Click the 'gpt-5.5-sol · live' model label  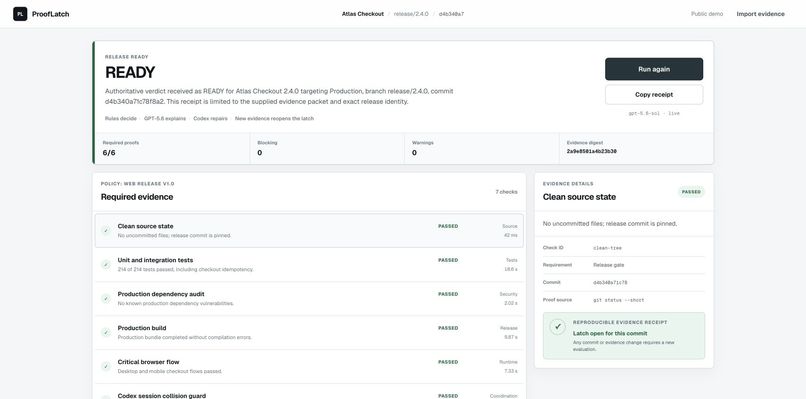pos(654,113)
